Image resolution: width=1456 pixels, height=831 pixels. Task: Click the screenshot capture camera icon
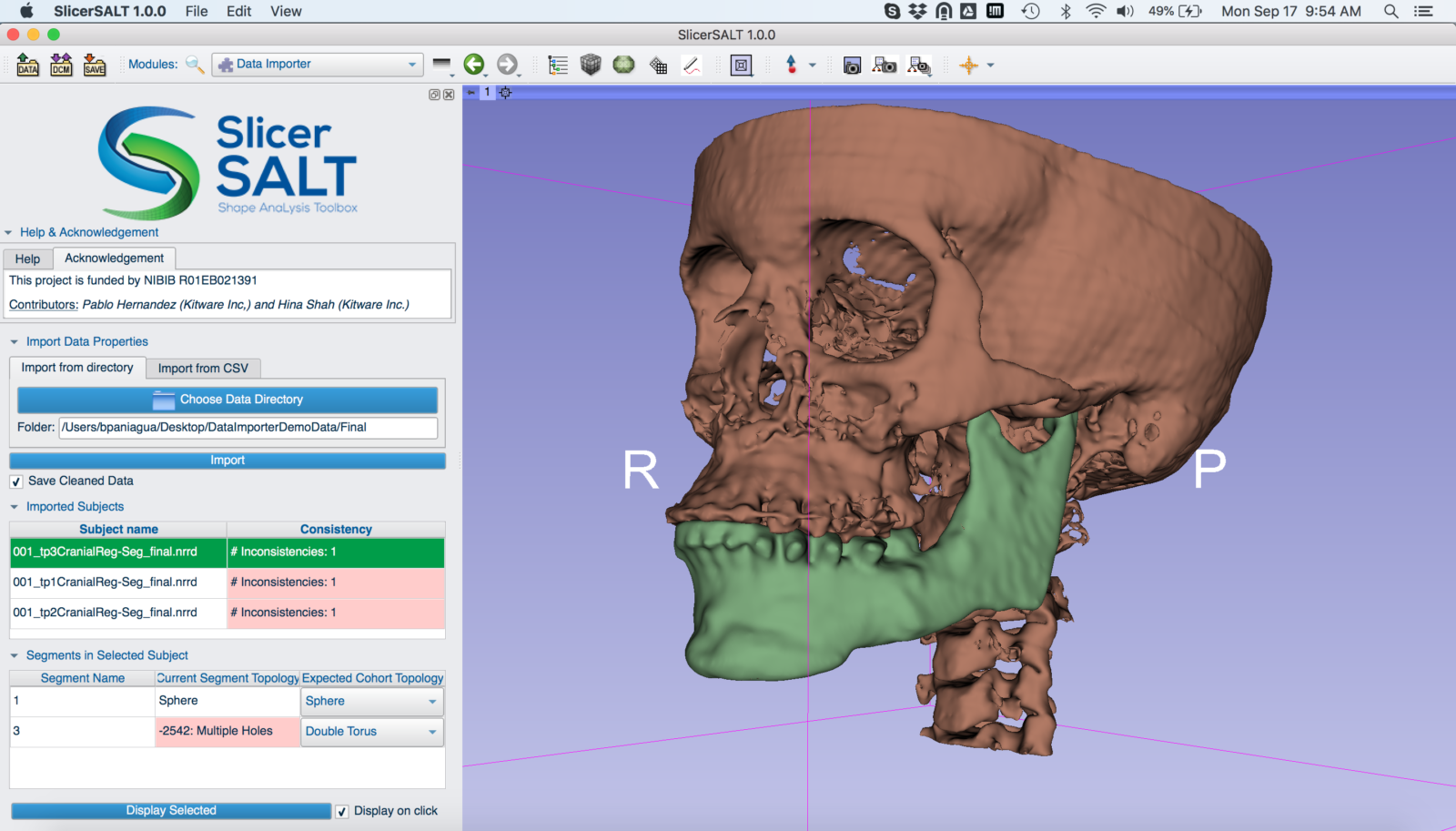pos(852,66)
